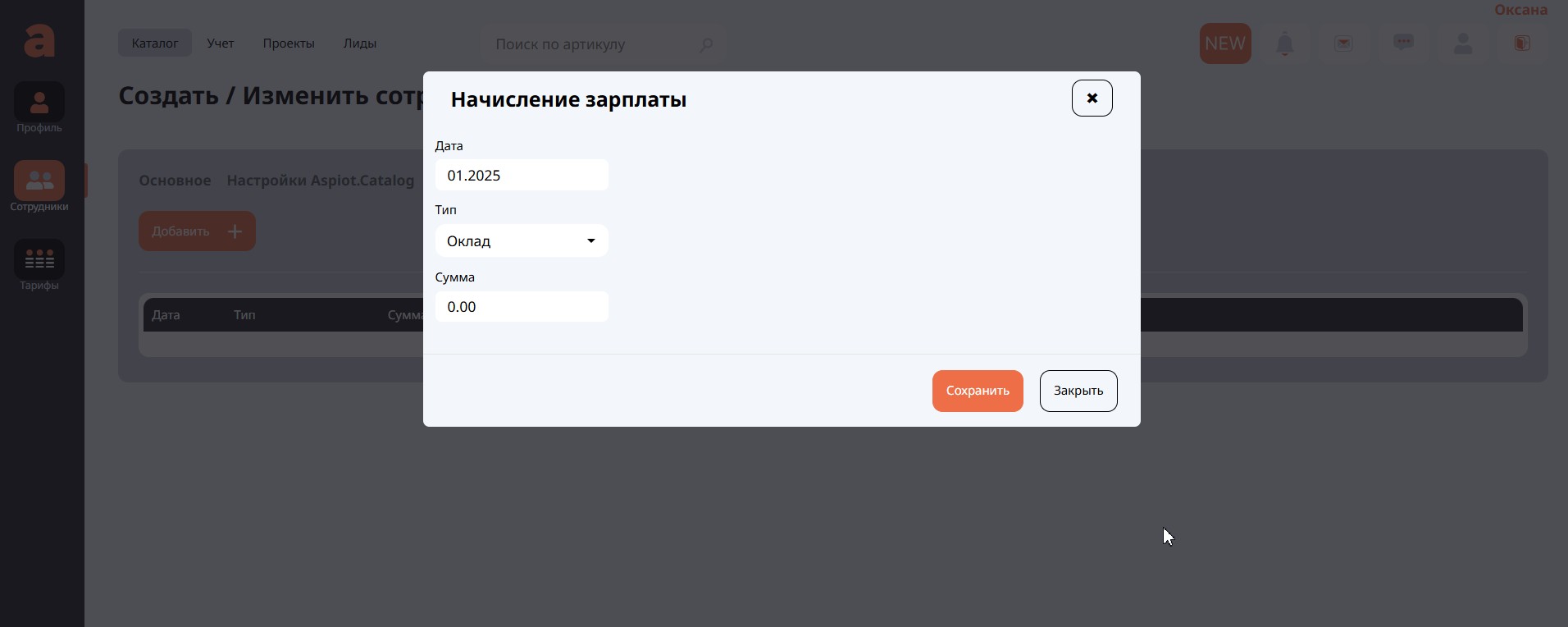This screenshot has height=627, width=1568.
Task: Click the logout door icon
Action: coord(1522,43)
